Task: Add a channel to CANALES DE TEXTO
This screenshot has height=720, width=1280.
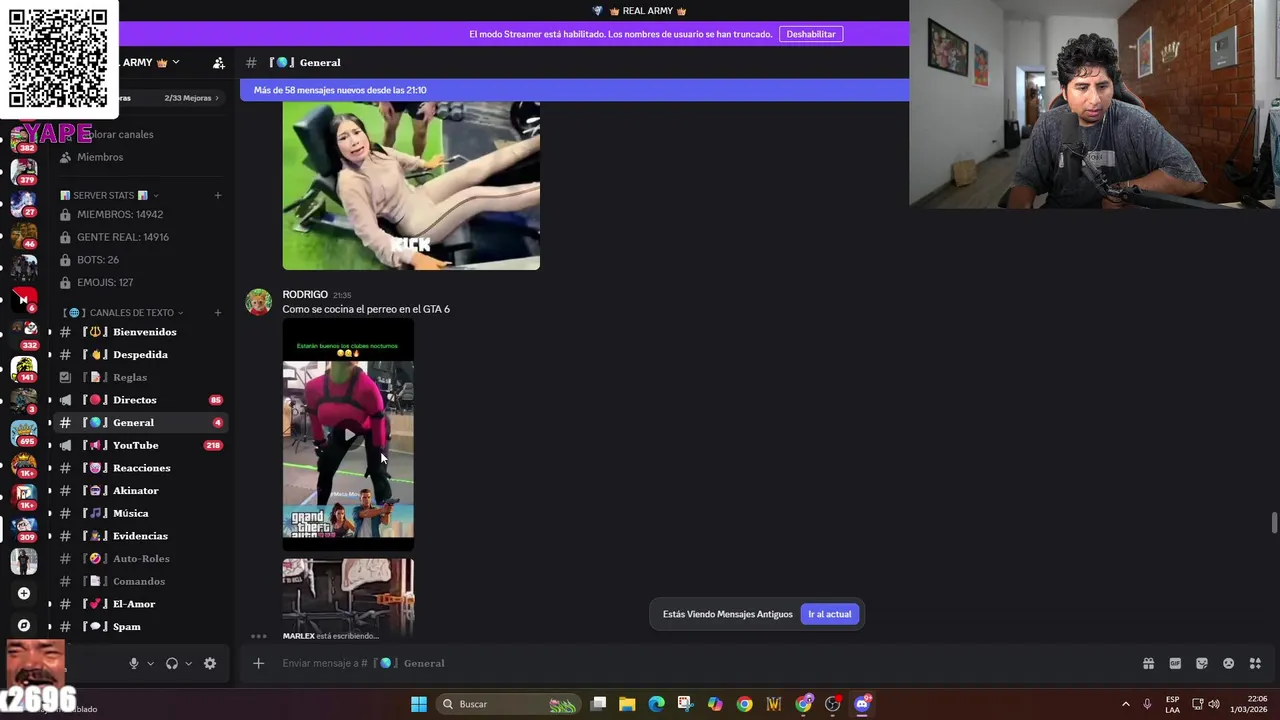Action: [218, 313]
